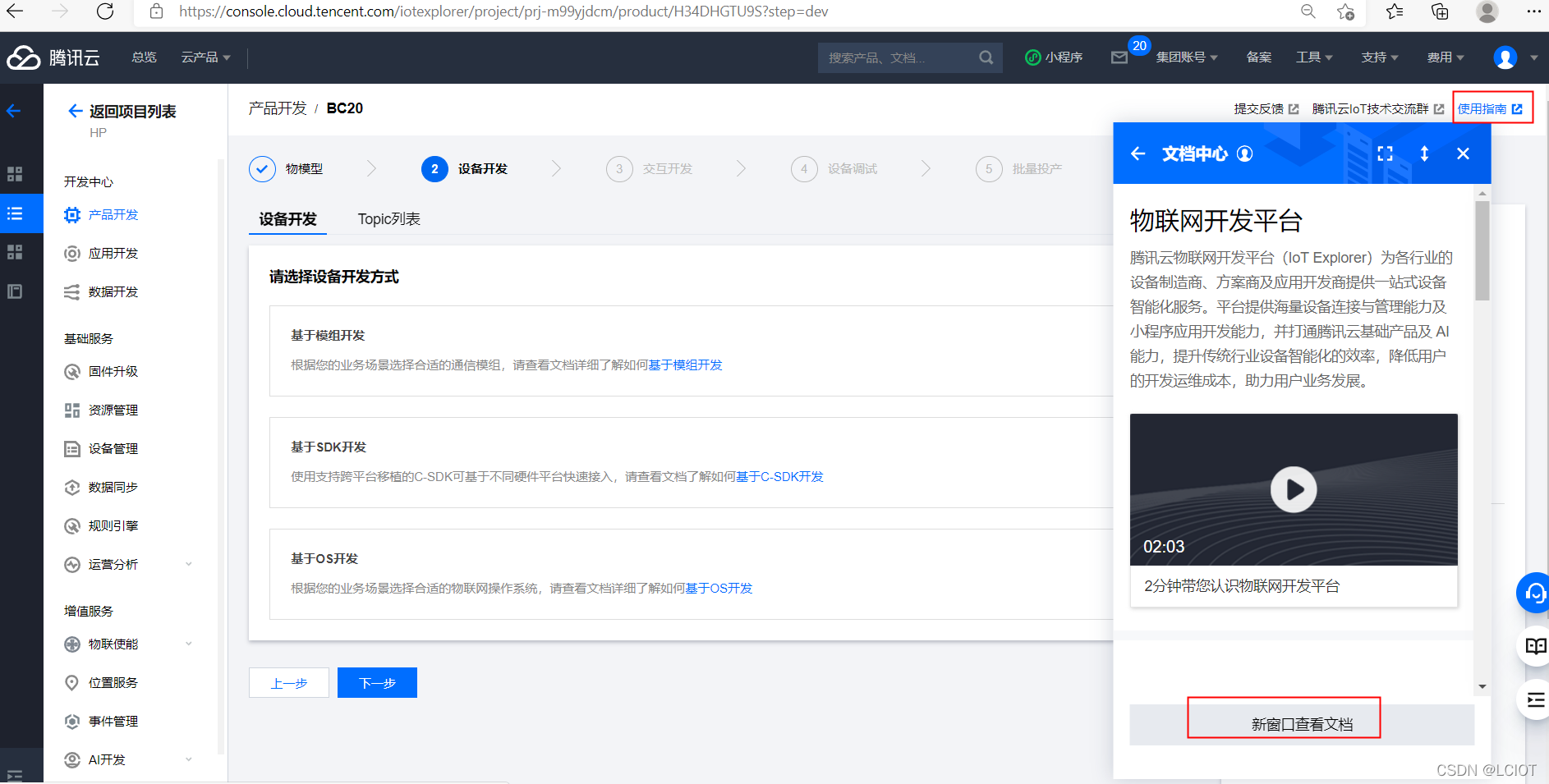Switch to the 设备开发 tab
The width and height of the screenshot is (1549, 784).
[287, 219]
